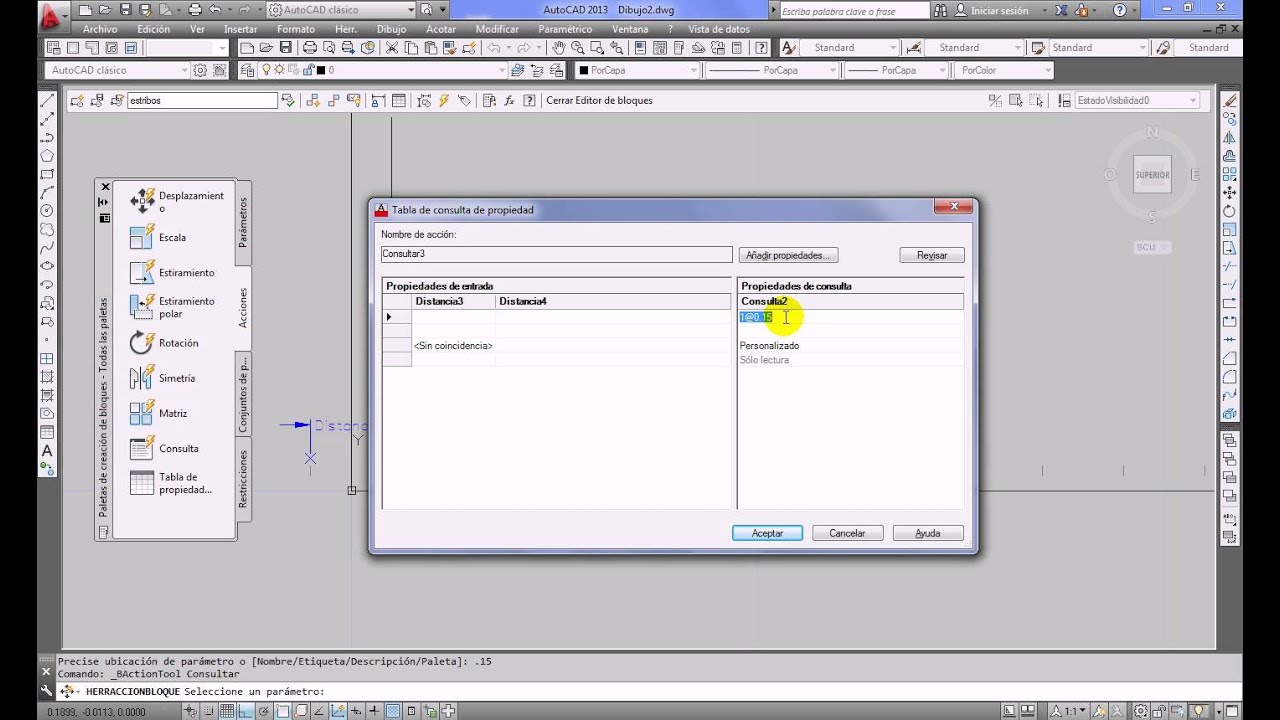The image size is (1280, 720).
Task: Select the Estiramiento polar action tool
Action: (x=172, y=307)
